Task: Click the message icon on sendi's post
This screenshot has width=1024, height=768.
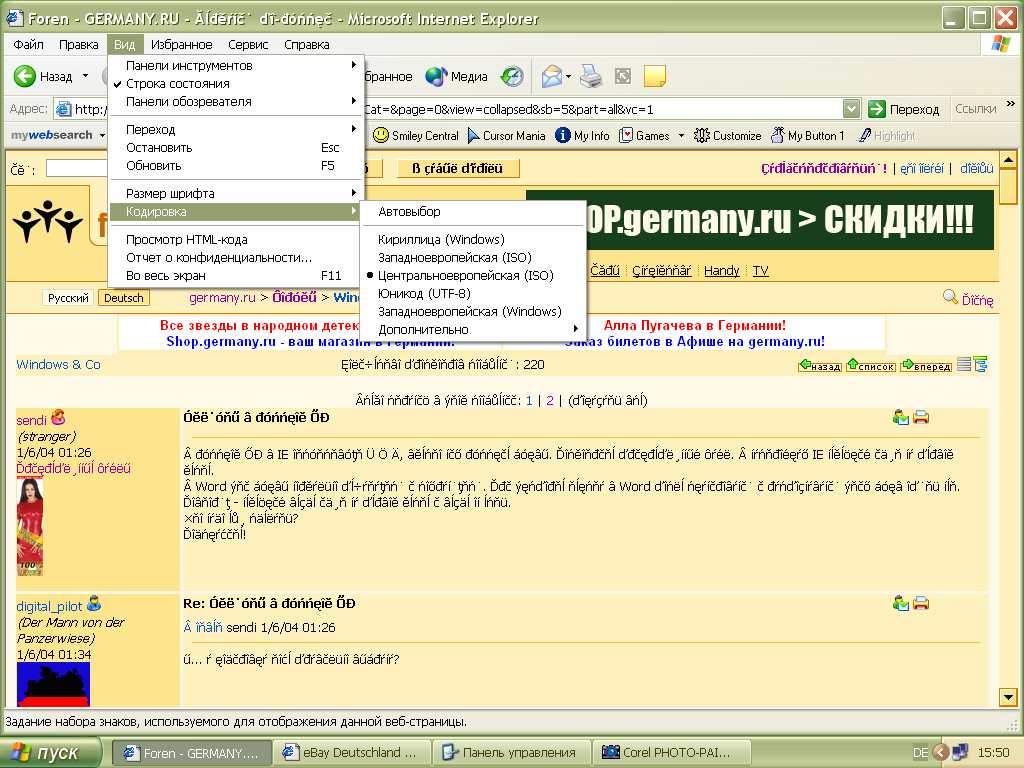Action: click(x=901, y=417)
